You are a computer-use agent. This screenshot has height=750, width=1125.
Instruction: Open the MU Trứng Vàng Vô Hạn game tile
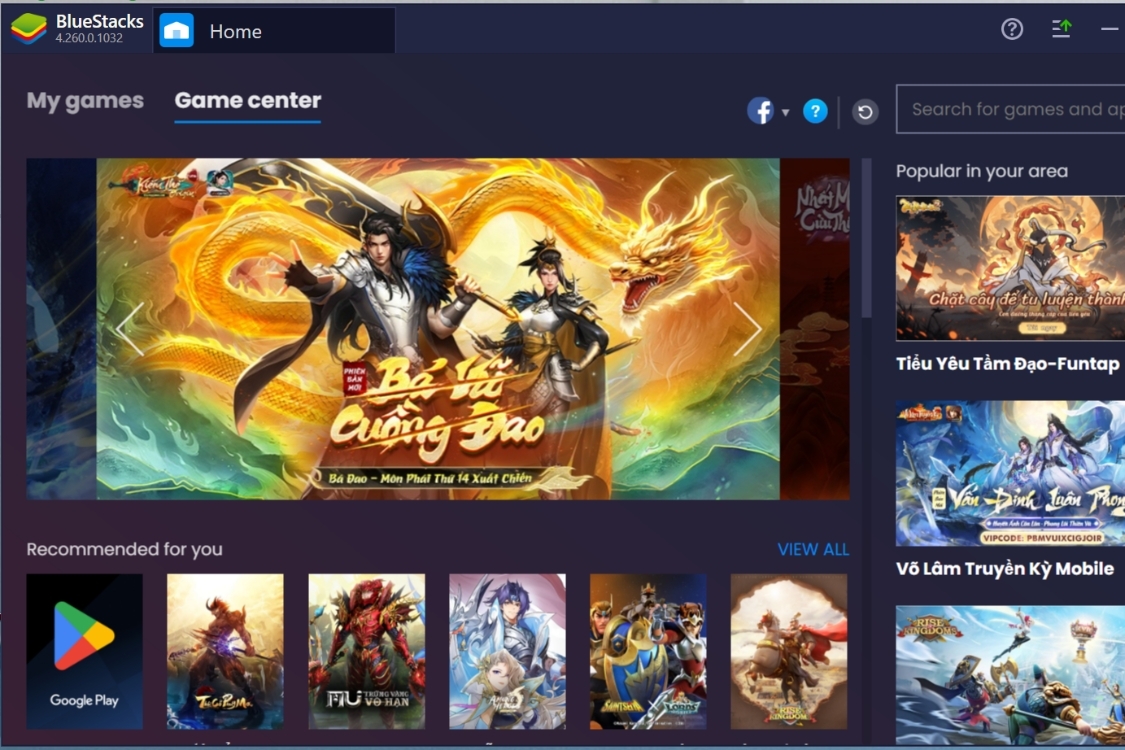click(x=367, y=652)
